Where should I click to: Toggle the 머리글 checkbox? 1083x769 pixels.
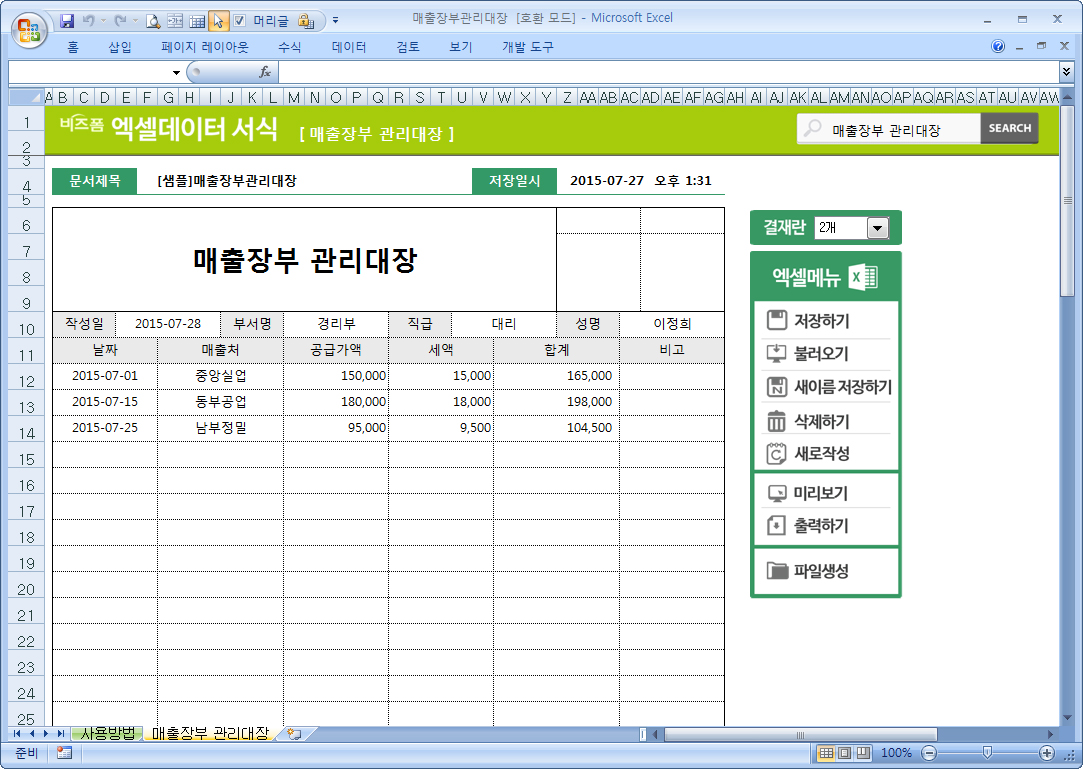(x=240, y=20)
